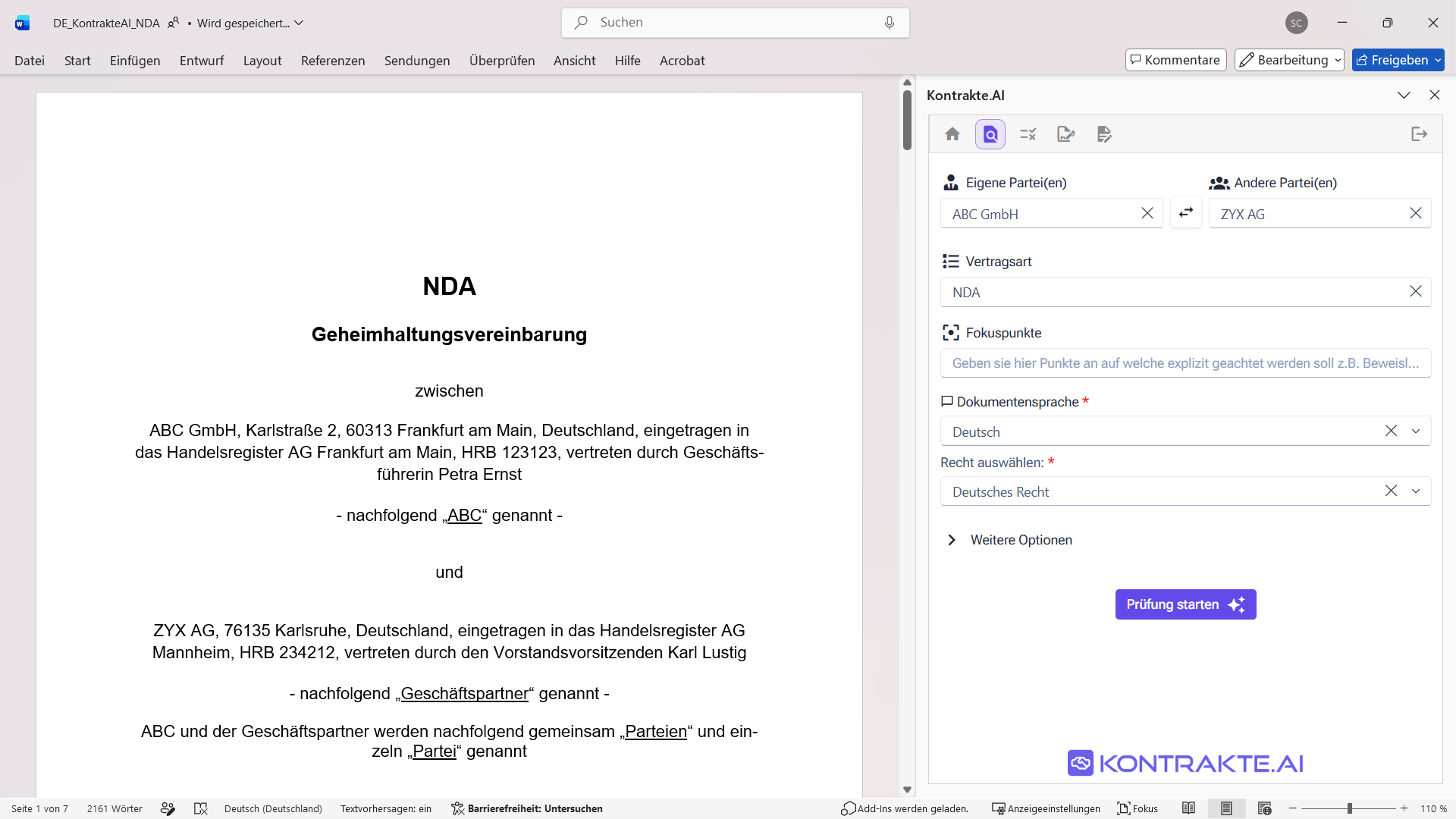Open Barrierefreiheit: Untersuchen accessibility checker
This screenshot has height=819, width=1456.
click(527, 808)
